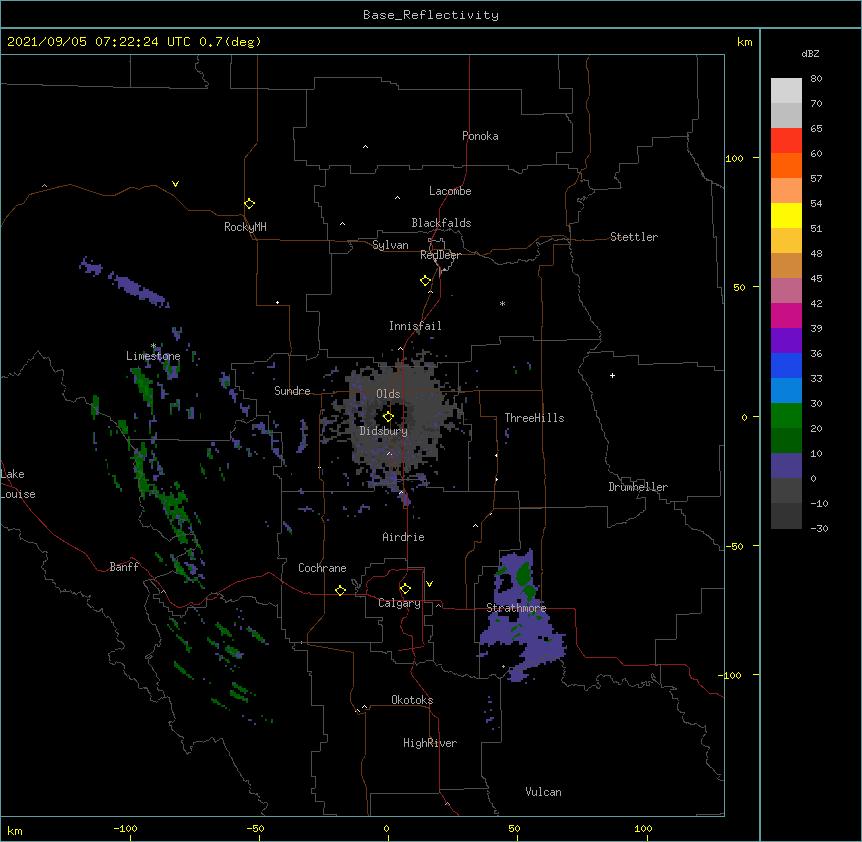Screen dimensions: 862x842
Task: Select the yellow diamond between Olds and Didsbury
Action: pyautogui.click(x=388, y=416)
